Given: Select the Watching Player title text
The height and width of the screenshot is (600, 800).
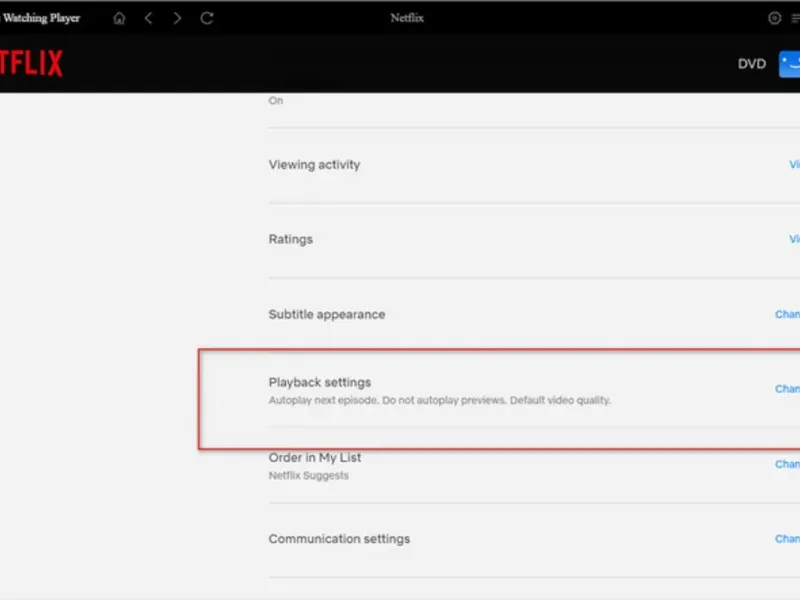Looking at the screenshot, I should [x=41, y=18].
